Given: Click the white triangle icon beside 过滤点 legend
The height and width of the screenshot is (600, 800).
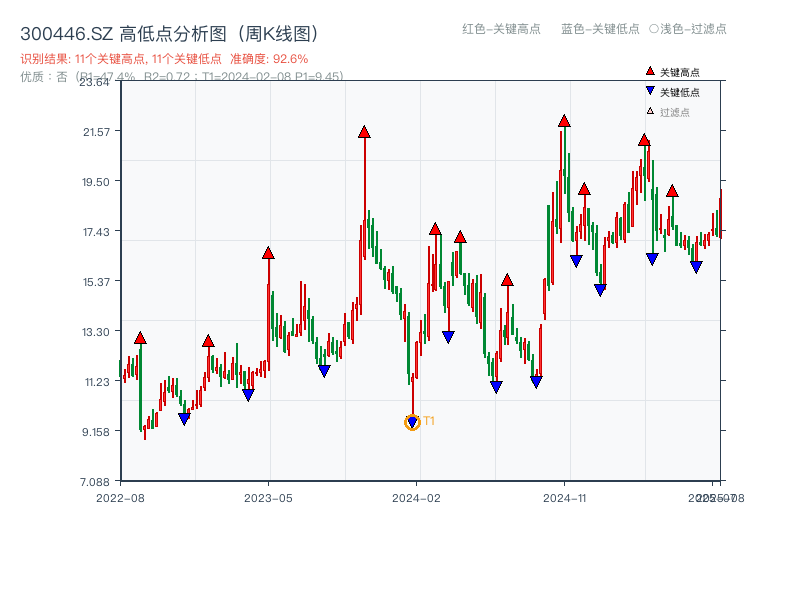Looking at the screenshot, I should [x=650, y=111].
